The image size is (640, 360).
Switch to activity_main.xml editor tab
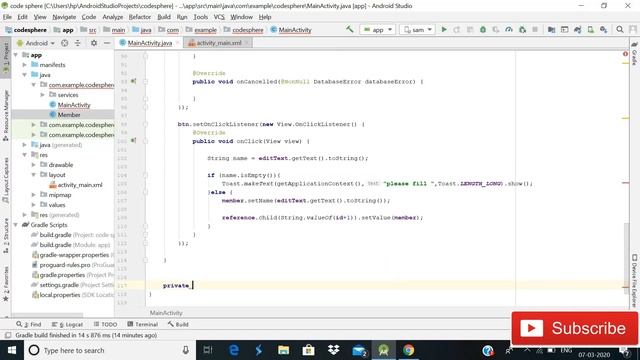tap(218, 43)
